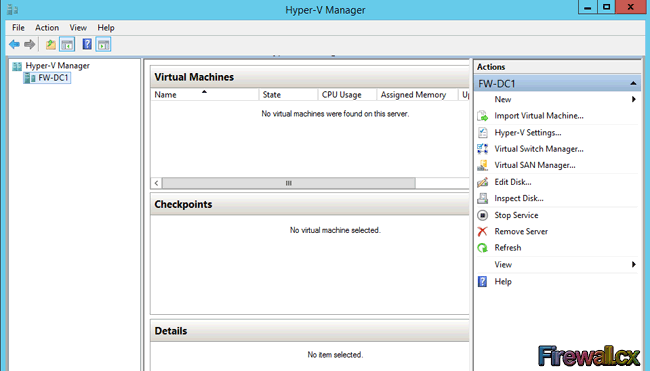Select Hyper-V Manager root tree node

(58, 66)
